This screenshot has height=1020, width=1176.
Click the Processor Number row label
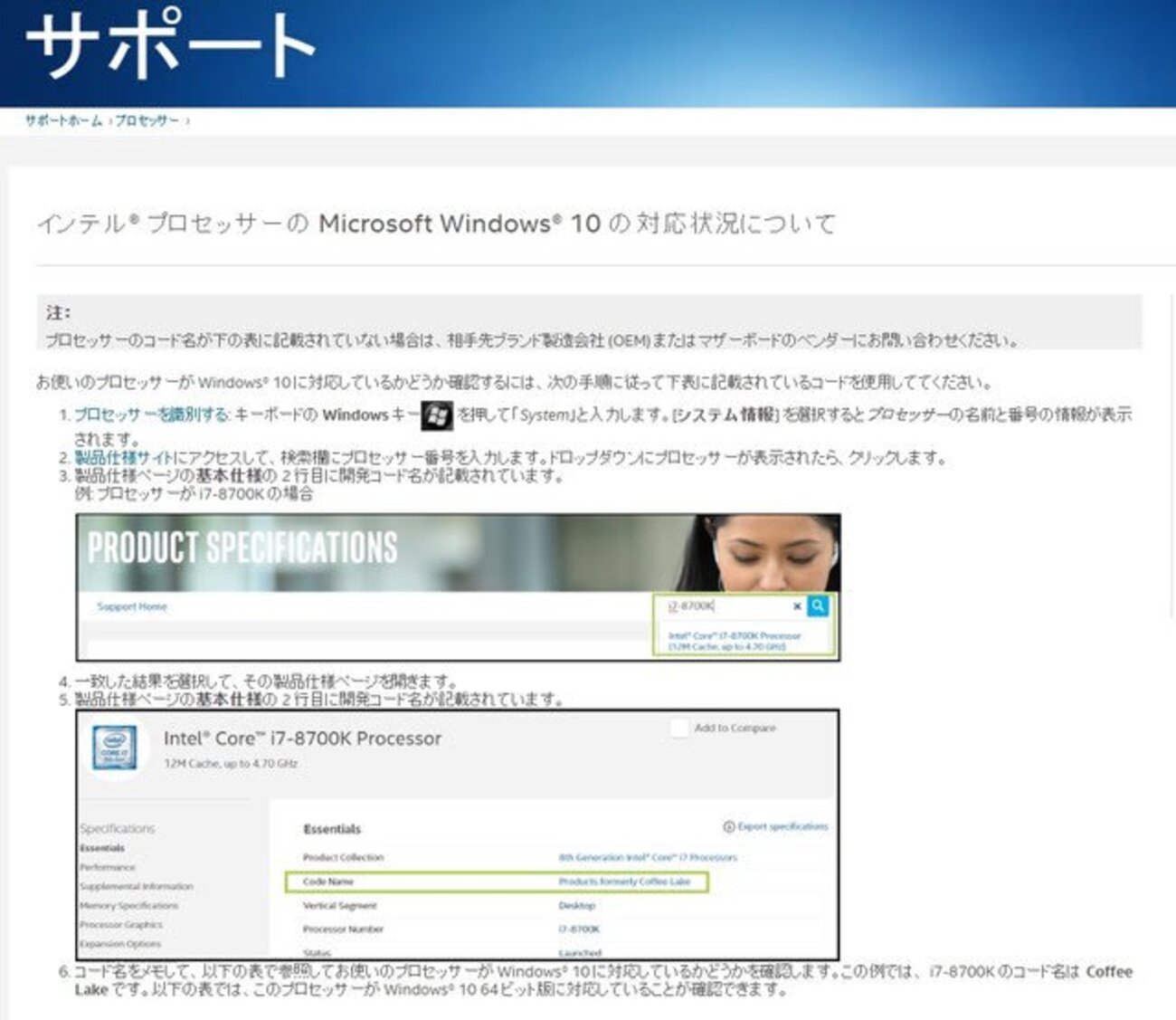point(343,929)
